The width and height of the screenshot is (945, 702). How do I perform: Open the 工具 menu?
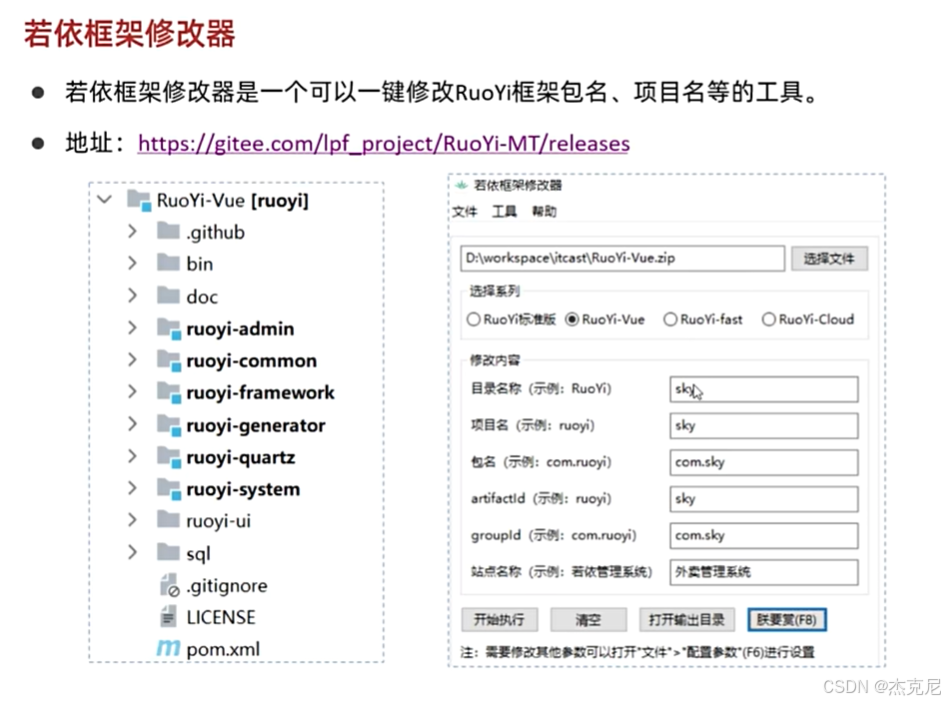tap(504, 212)
